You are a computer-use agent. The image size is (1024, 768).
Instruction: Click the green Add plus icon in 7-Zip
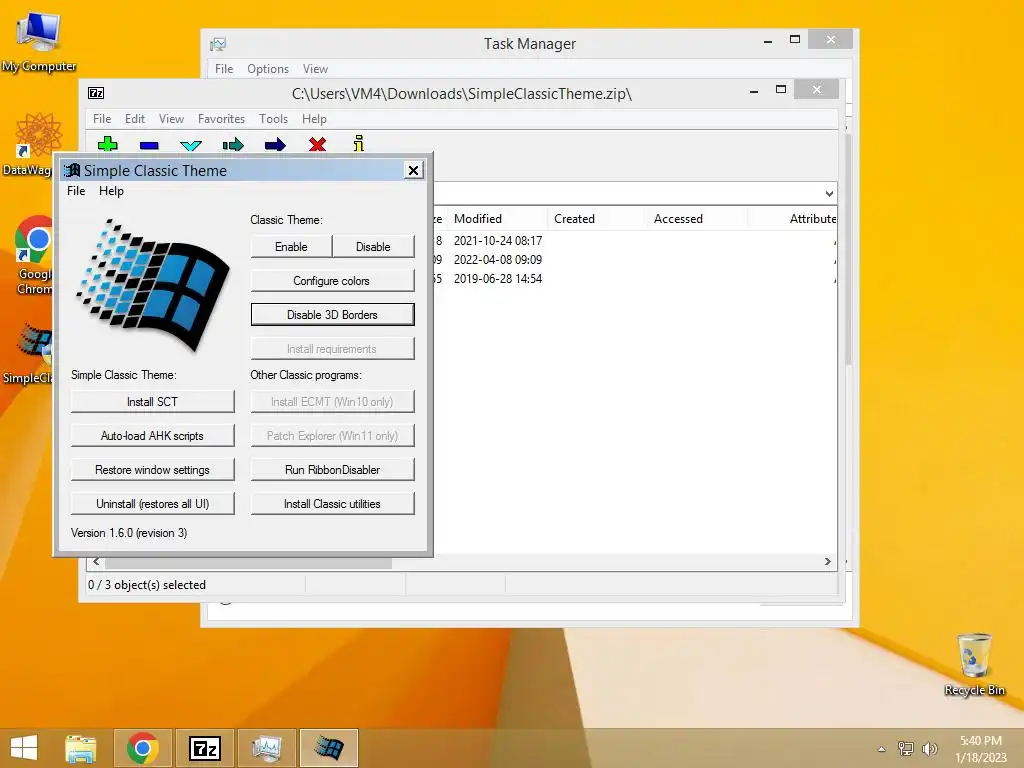click(x=107, y=144)
